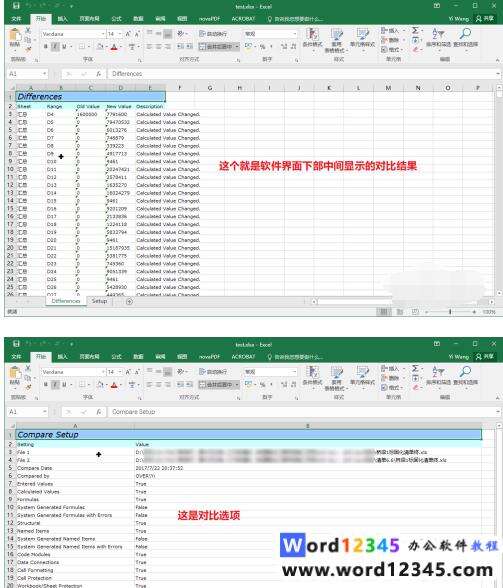Click Tell Me search box in lower window

(295, 357)
